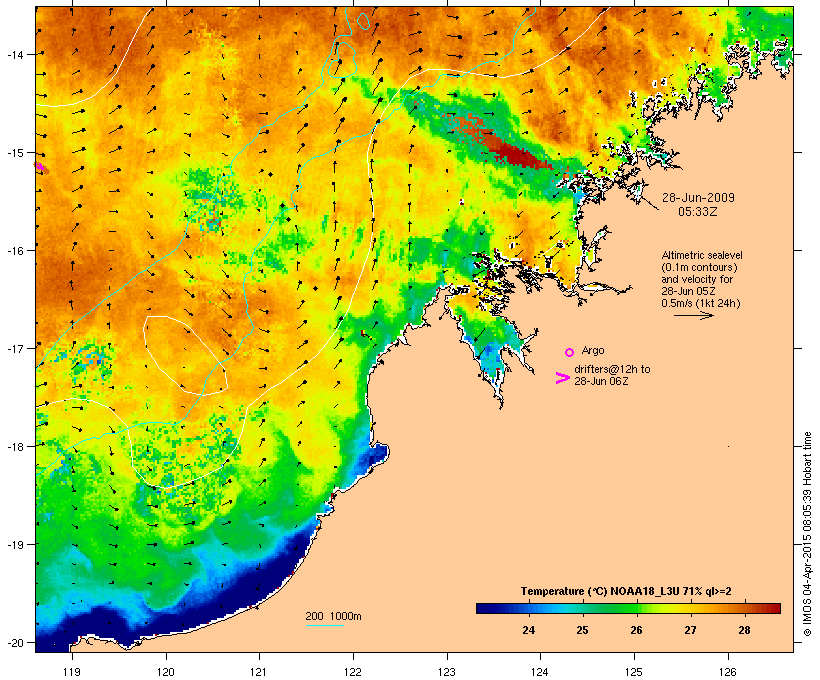The width and height of the screenshot is (820, 680).
Task: Click the 'and velocity for' legend line
Action: click(697, 279)
